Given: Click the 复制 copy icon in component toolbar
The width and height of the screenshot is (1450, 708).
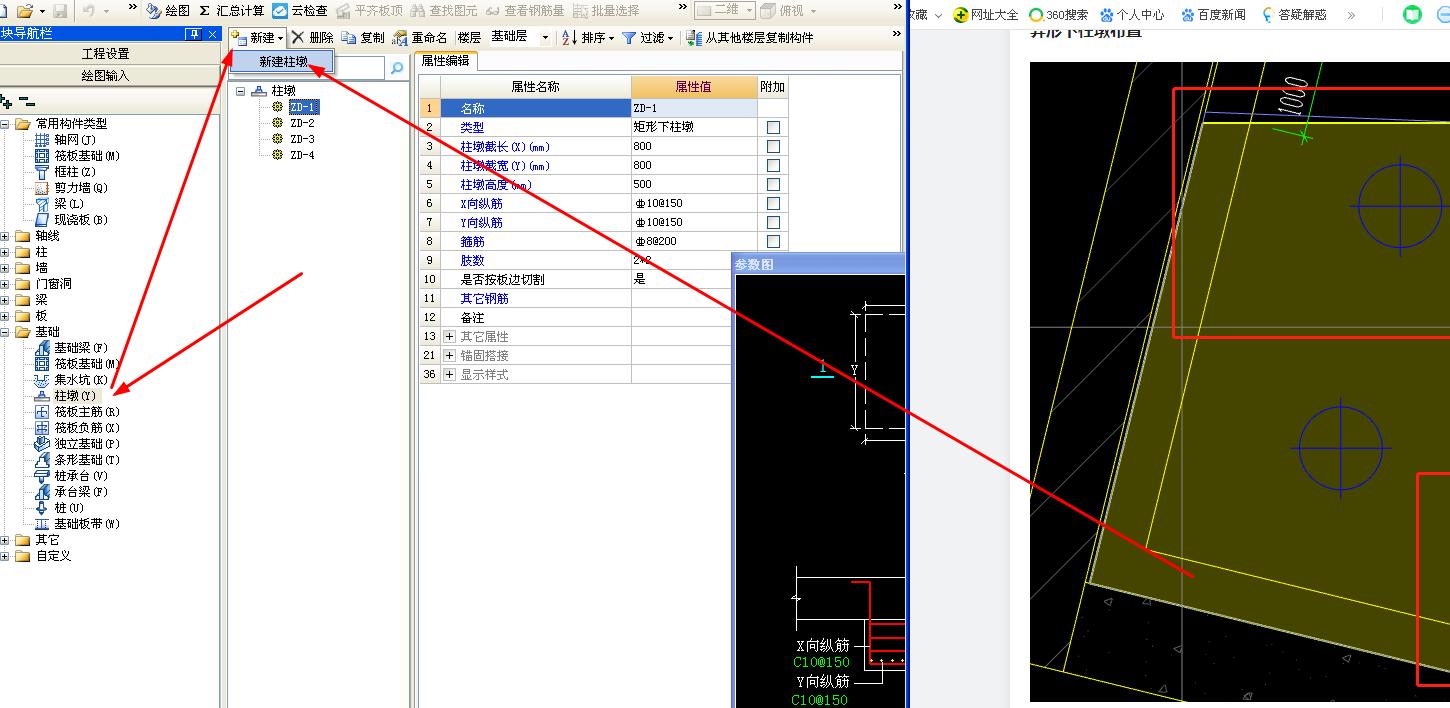Looking at the screenshot, I should point(348,37).
